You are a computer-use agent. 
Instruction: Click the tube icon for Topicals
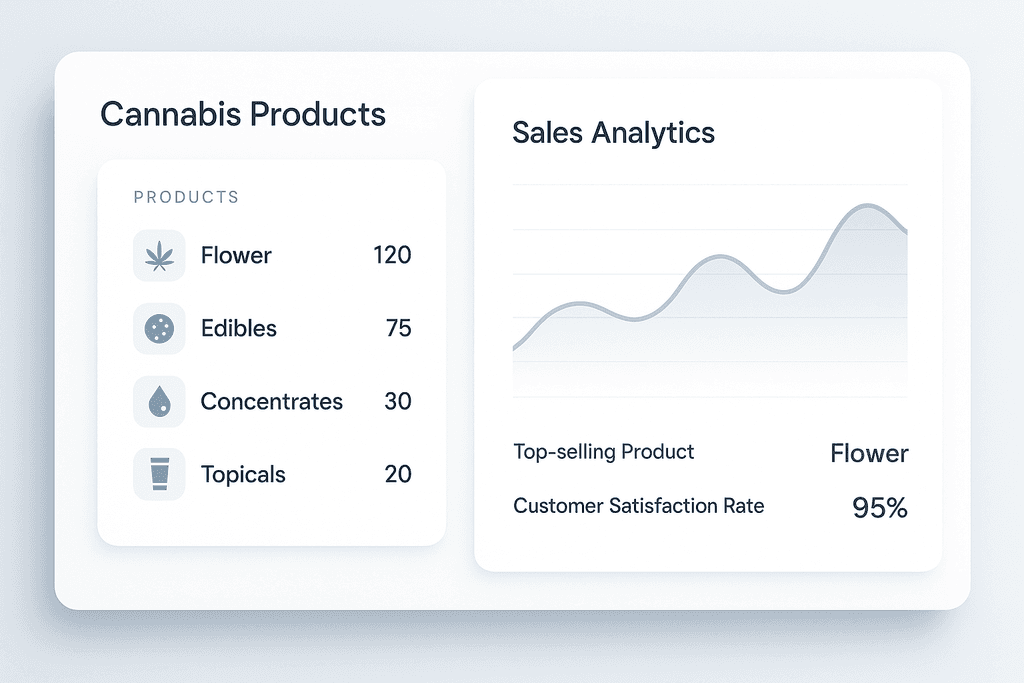click(x=159, y=474)
